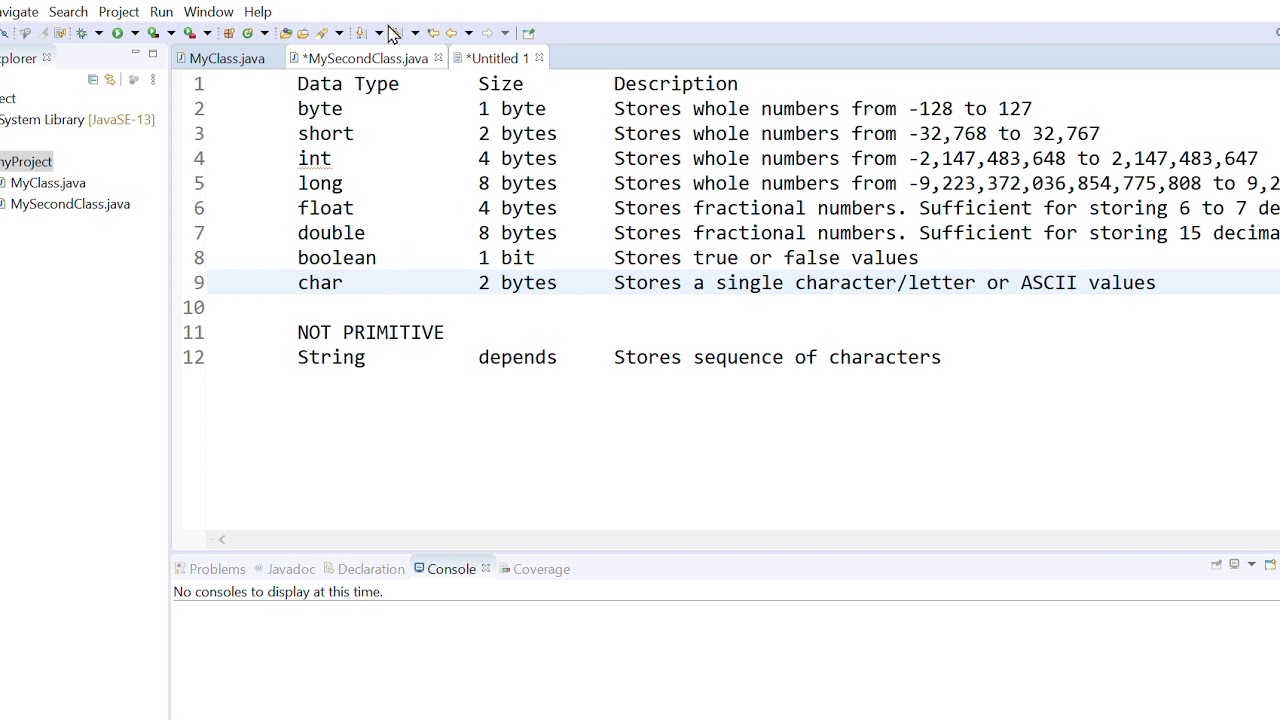Switch to the Javadoc view tab

coord(285,569)
